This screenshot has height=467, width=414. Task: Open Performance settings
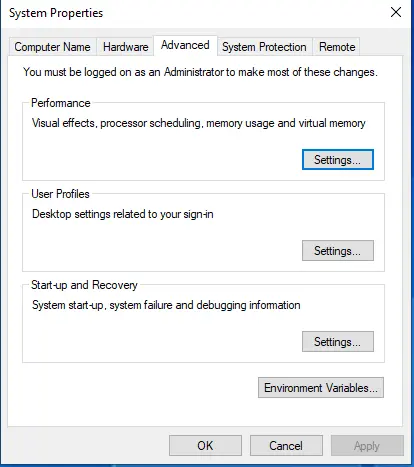pos(338,160)
